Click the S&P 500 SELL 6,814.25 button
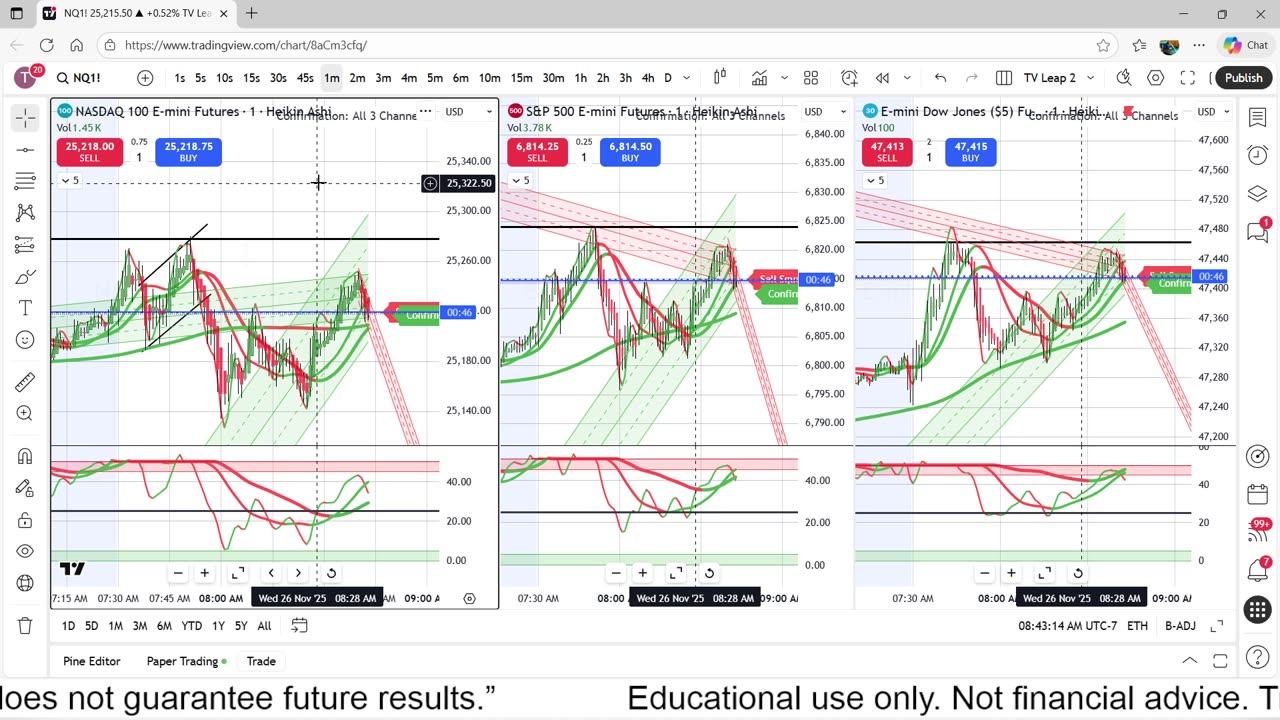Screen dimensions: 1280x720 coord(537,152)
